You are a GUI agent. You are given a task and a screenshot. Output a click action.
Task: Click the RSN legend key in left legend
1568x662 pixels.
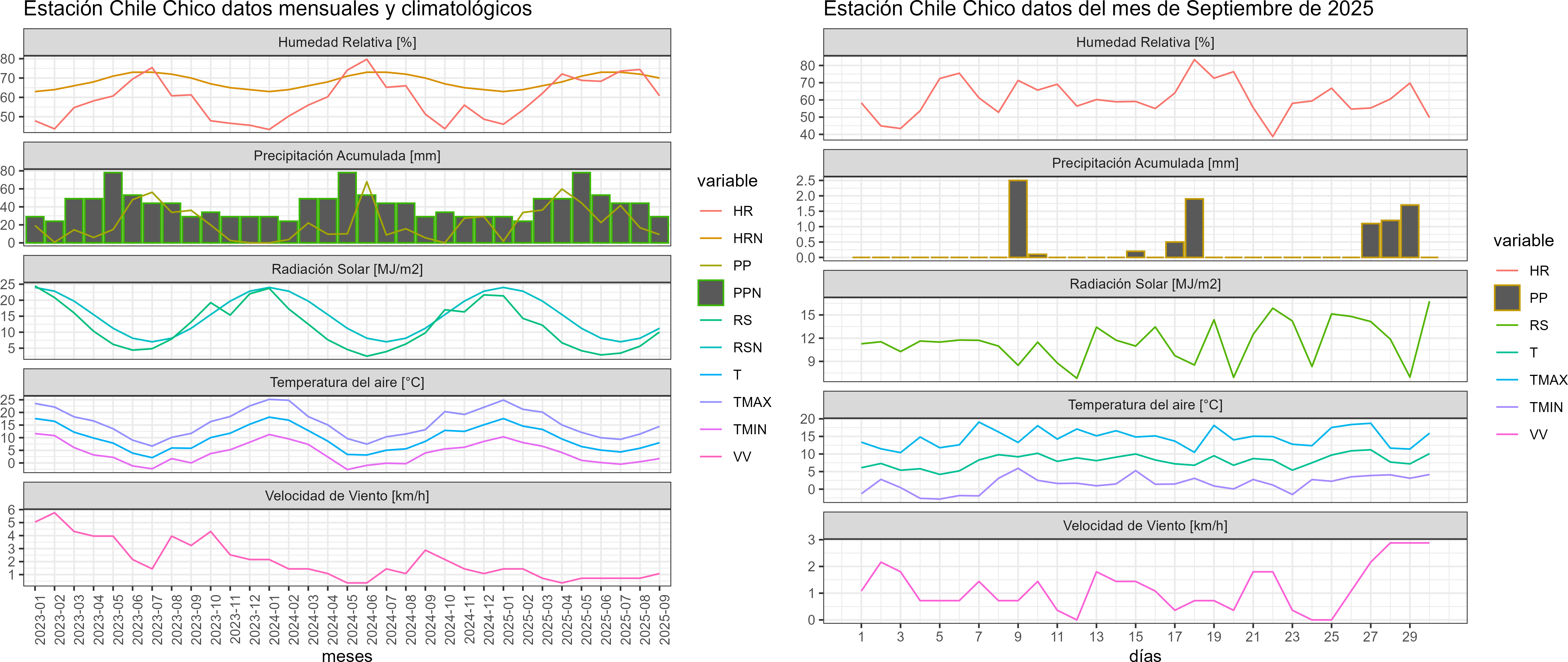(x=710, y=347)
